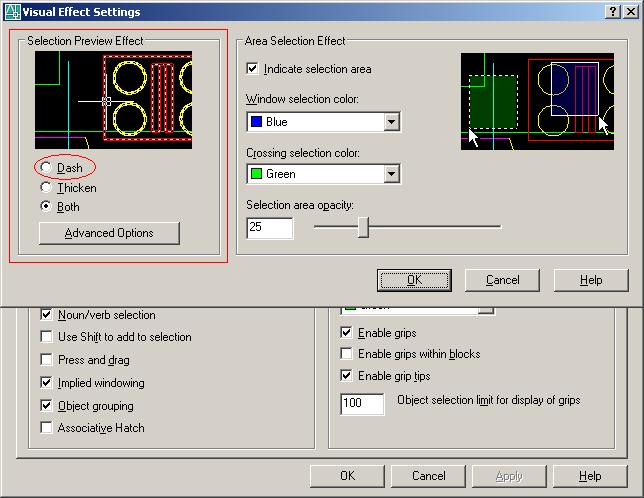Image resolution: width=644 pixels, height=498 pixels.
Task: Click the selection area opacity slider thumb
Action: [363, 227]
